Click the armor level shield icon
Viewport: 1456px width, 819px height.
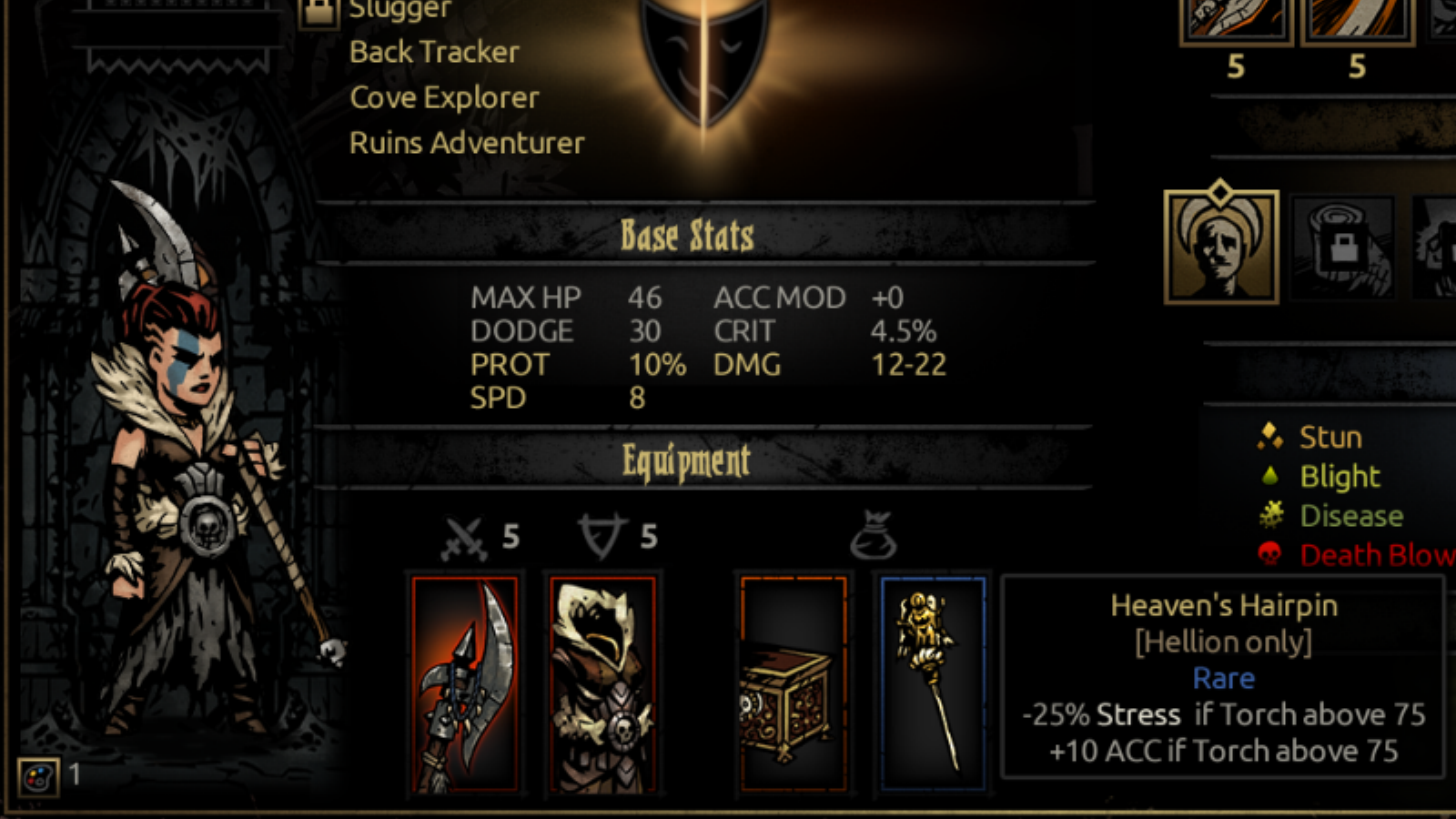click(602, 536)
